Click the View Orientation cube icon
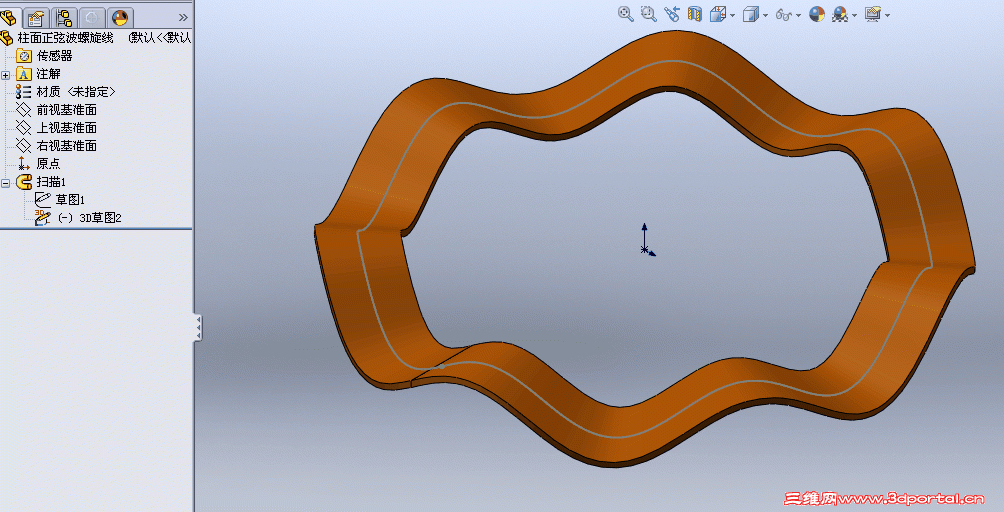 pyautogui.click(x=718, y=14)
